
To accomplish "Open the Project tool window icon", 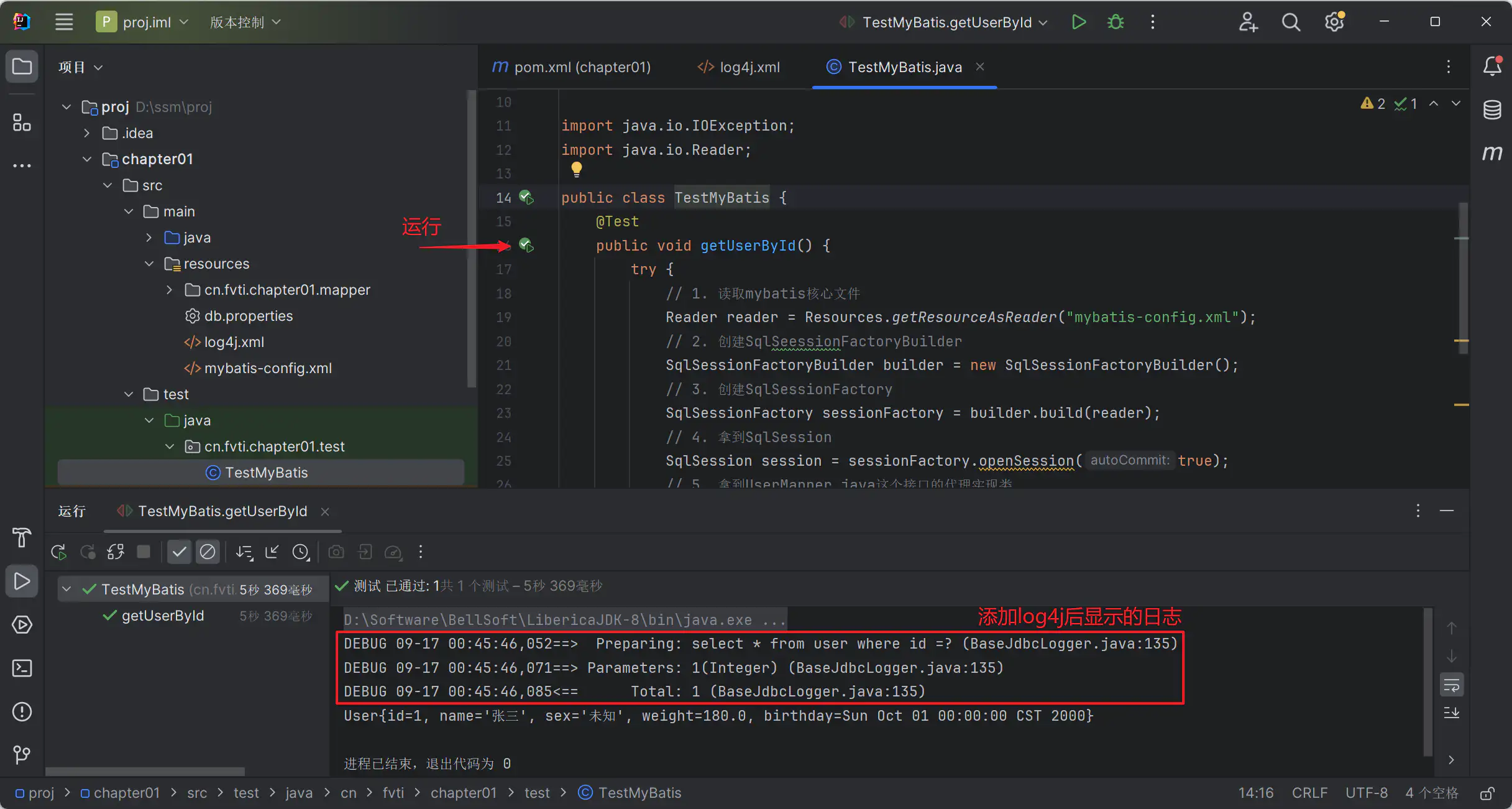I will pos(22,66).
